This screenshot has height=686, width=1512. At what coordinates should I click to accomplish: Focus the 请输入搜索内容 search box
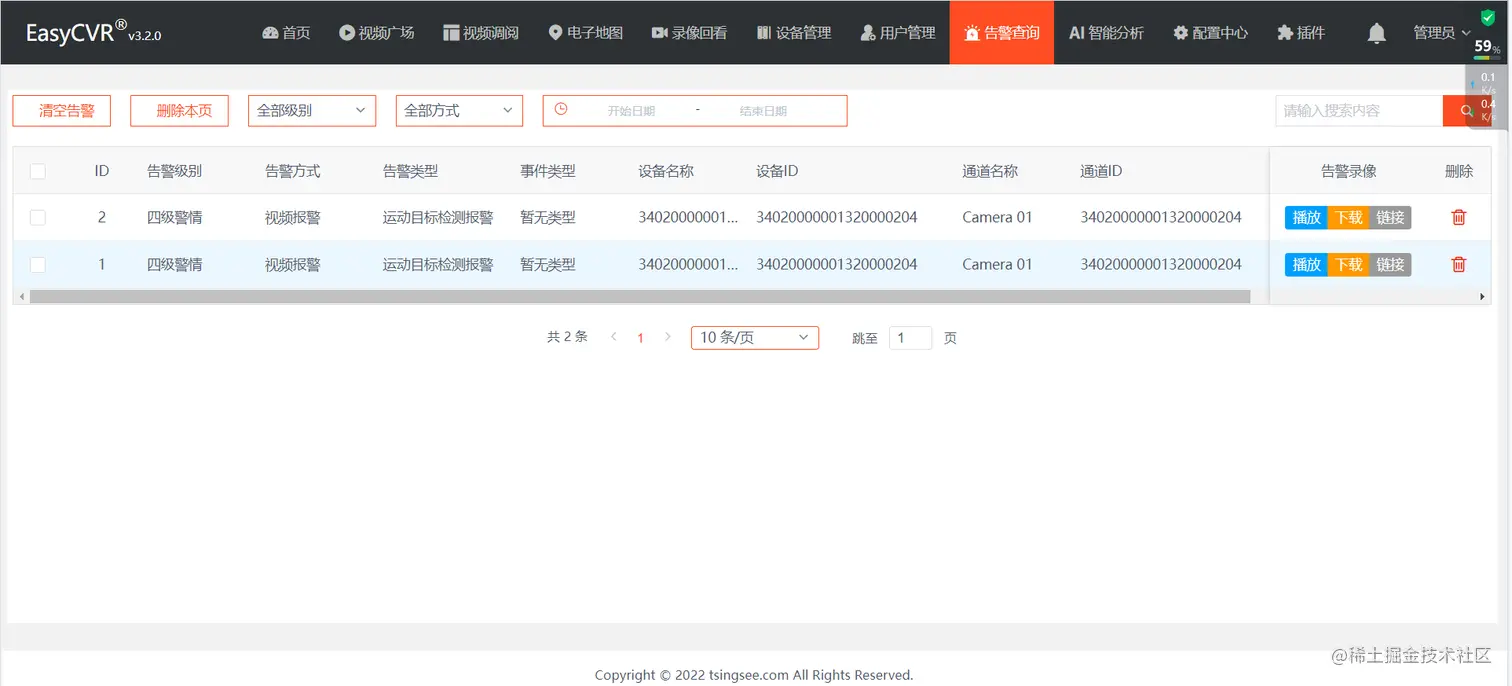pyautogui.click(x=1359, y=111)
